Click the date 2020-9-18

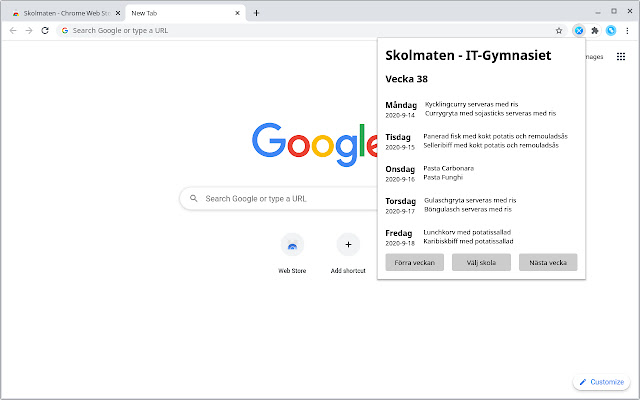(x=400, y=243)
